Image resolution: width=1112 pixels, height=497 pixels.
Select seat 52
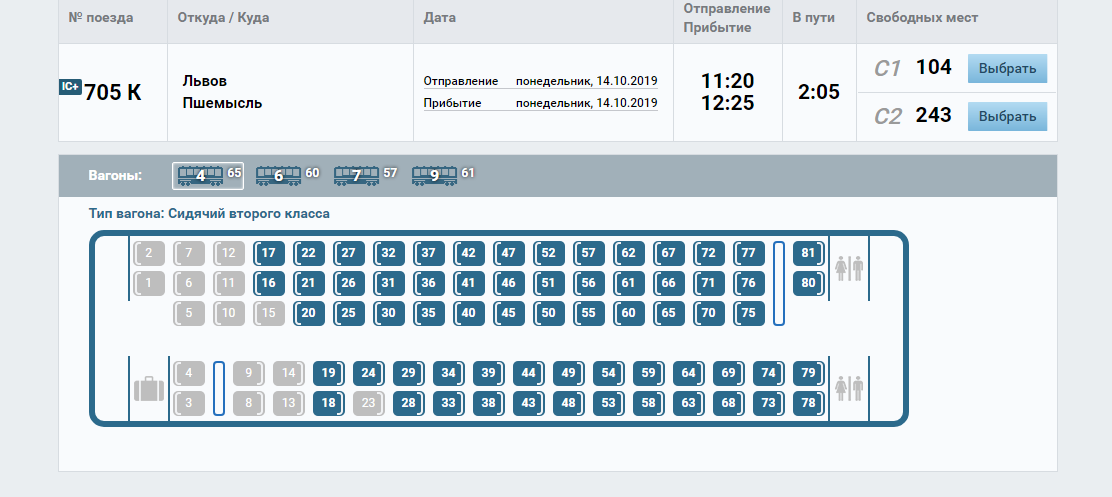(x=548, y=253)
